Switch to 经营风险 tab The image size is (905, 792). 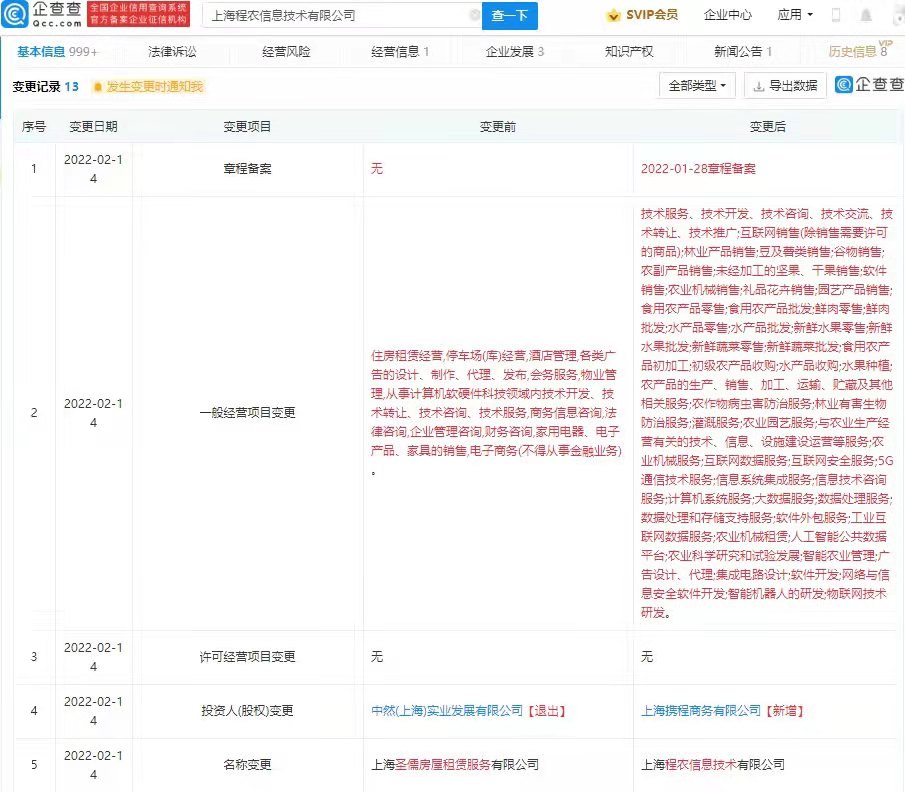click(x=286, y=52)
